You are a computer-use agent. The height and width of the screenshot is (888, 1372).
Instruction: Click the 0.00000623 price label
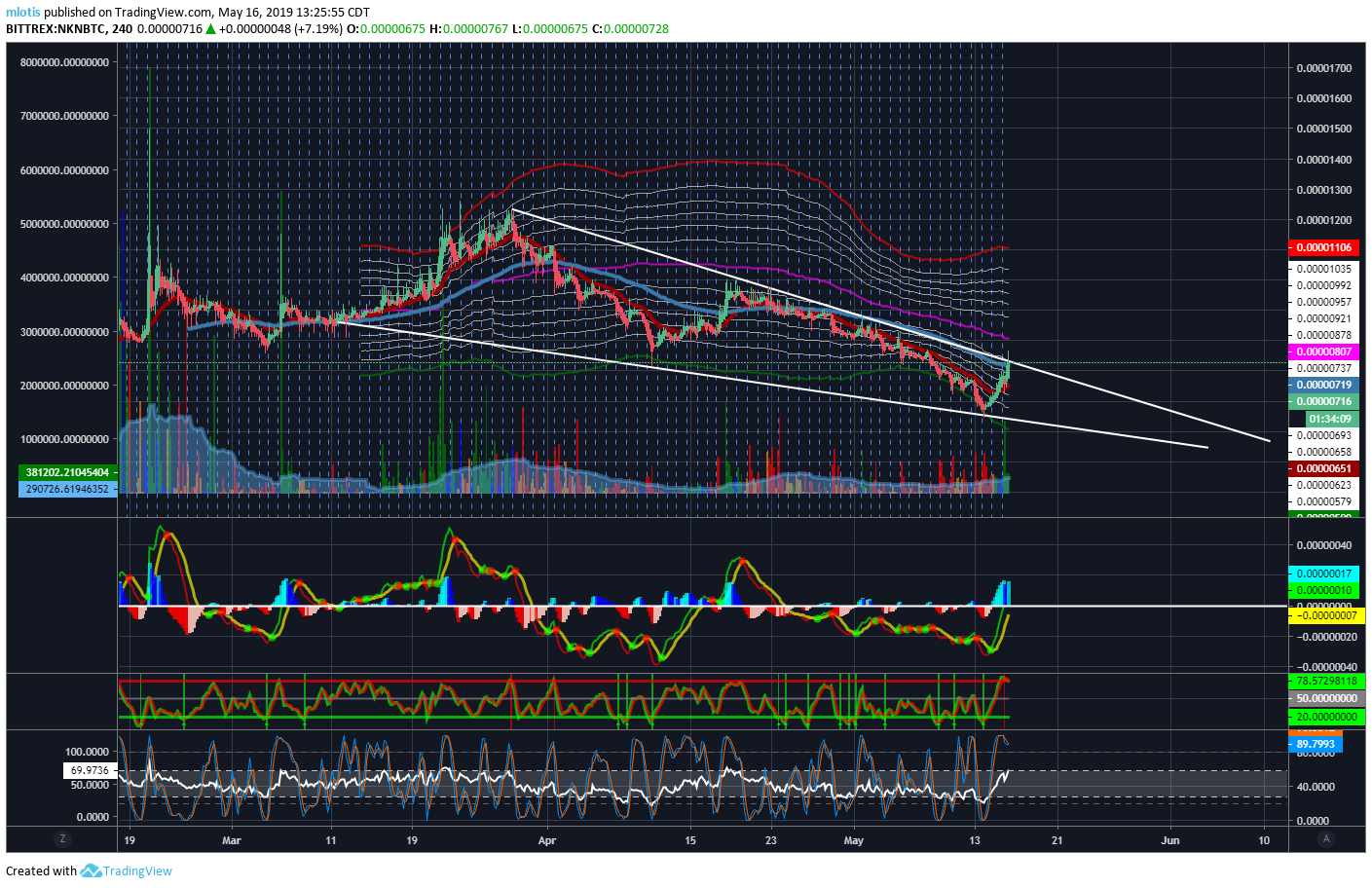coord(1323,485)
